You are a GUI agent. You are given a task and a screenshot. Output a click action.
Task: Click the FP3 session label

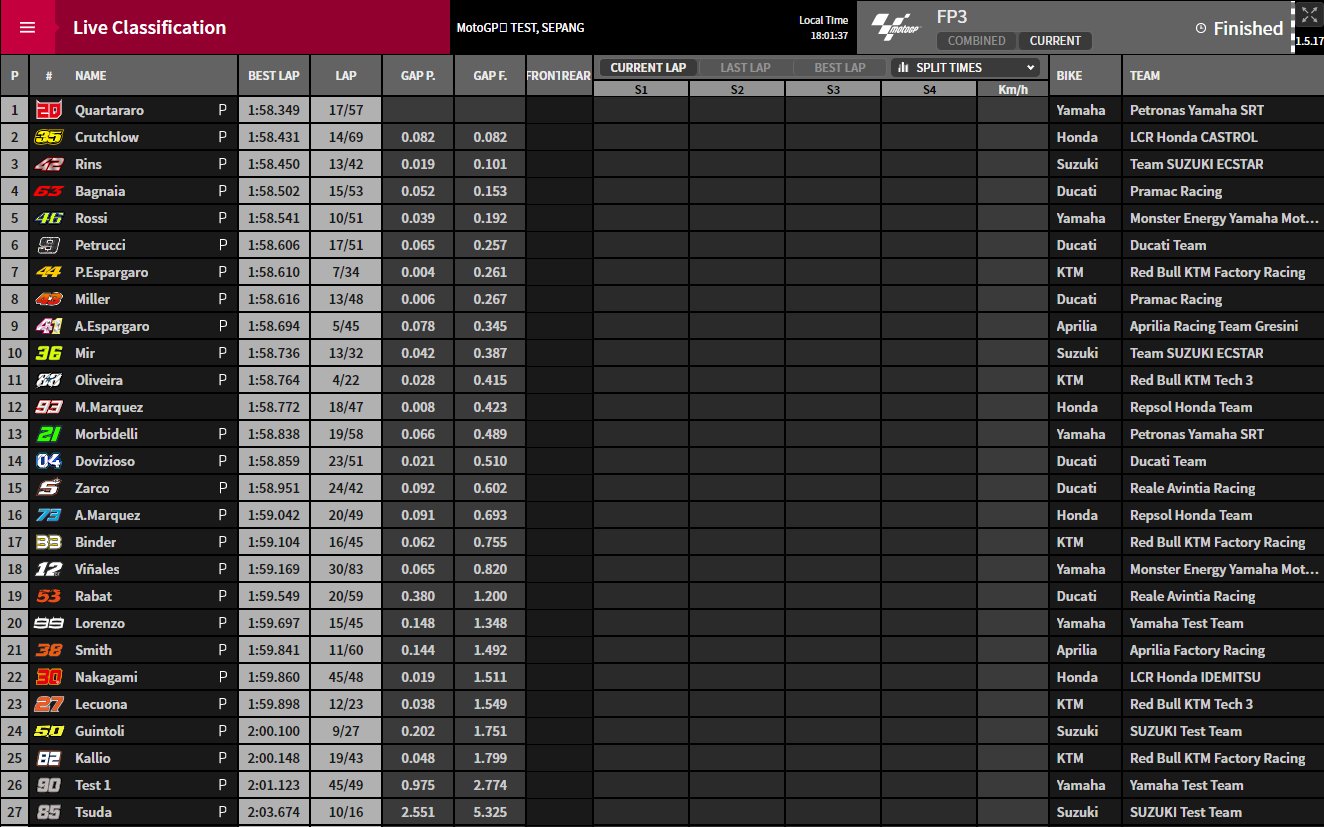952,16
